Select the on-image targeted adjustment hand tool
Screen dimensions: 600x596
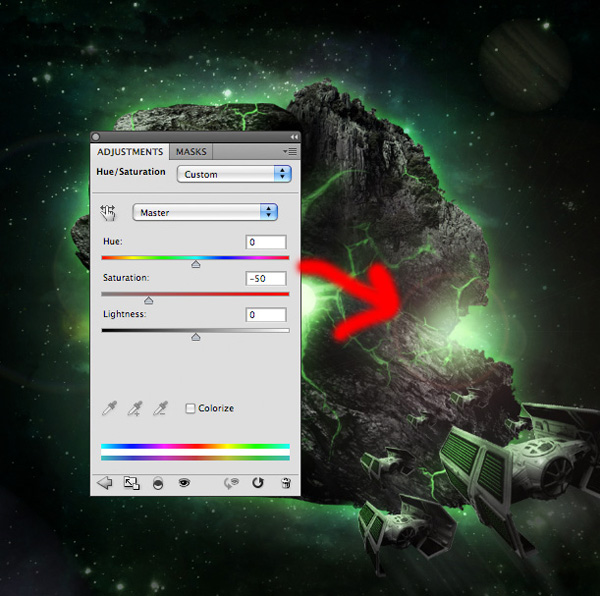(109, 212)
